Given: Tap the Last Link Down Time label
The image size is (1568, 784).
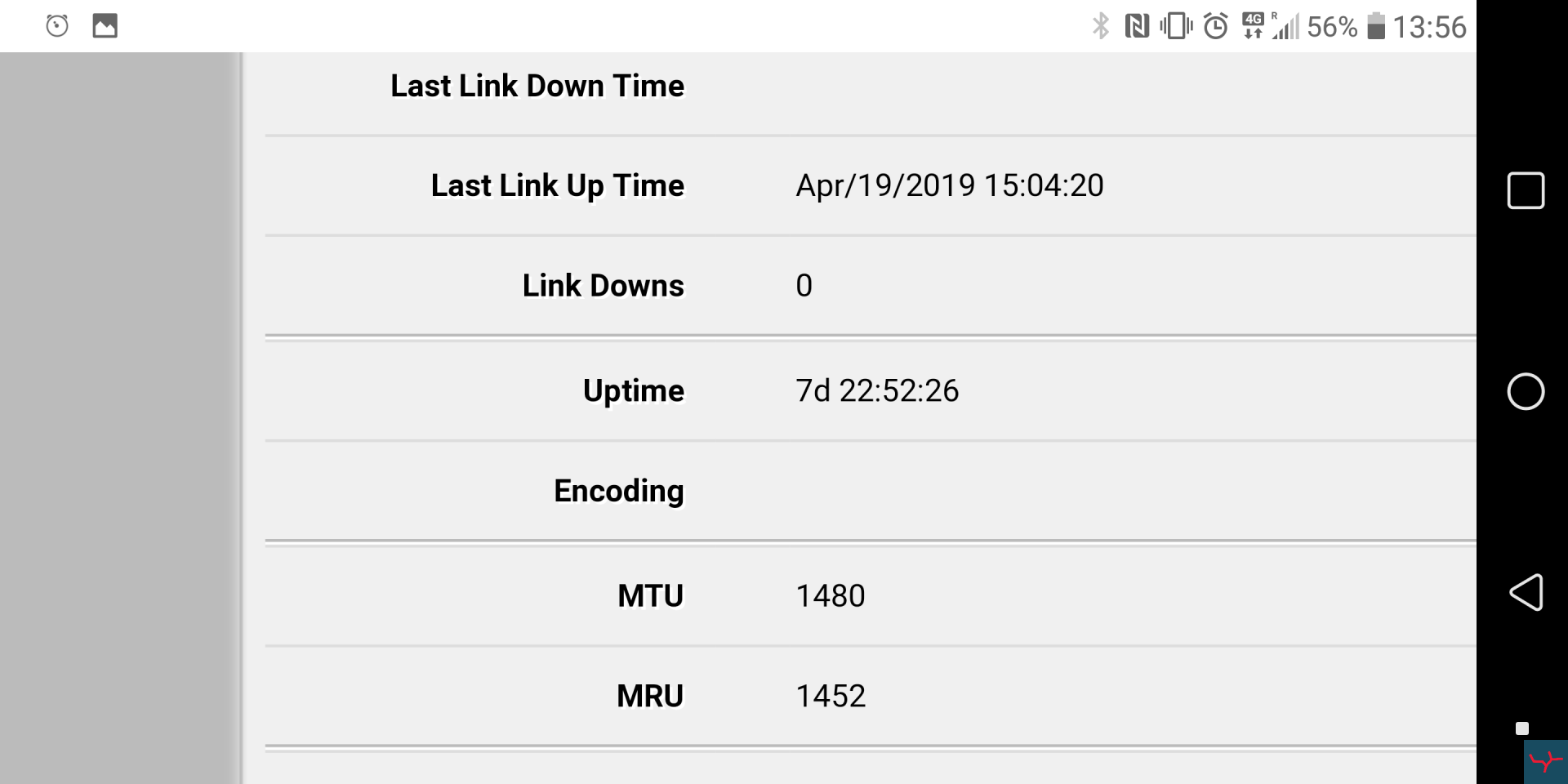Looking at the screenshot, I should [537, 86].
